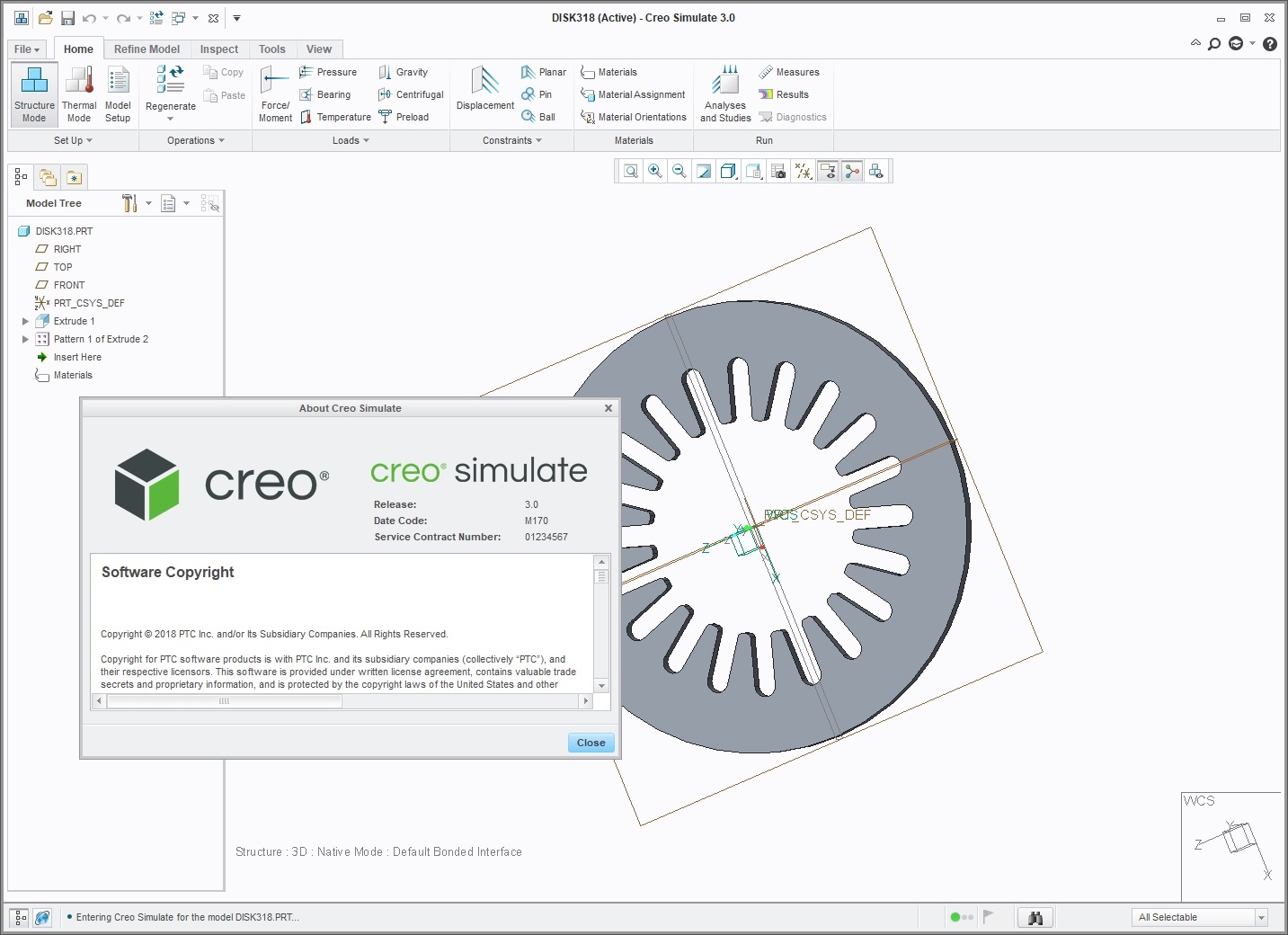Toggle the node-connection display icon
Screen dimensions: 1288x935
(852, 171)
